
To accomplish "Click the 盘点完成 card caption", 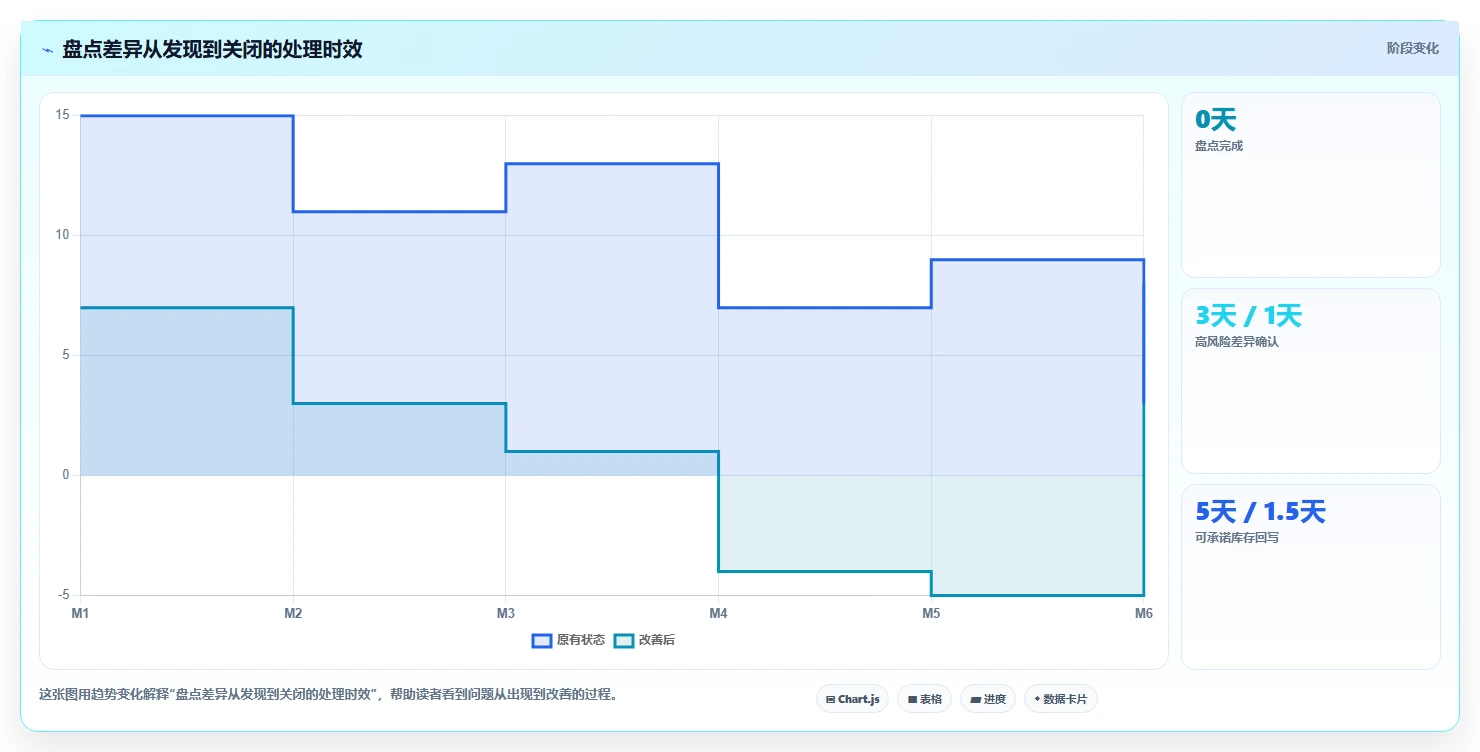I will 1219,146.
